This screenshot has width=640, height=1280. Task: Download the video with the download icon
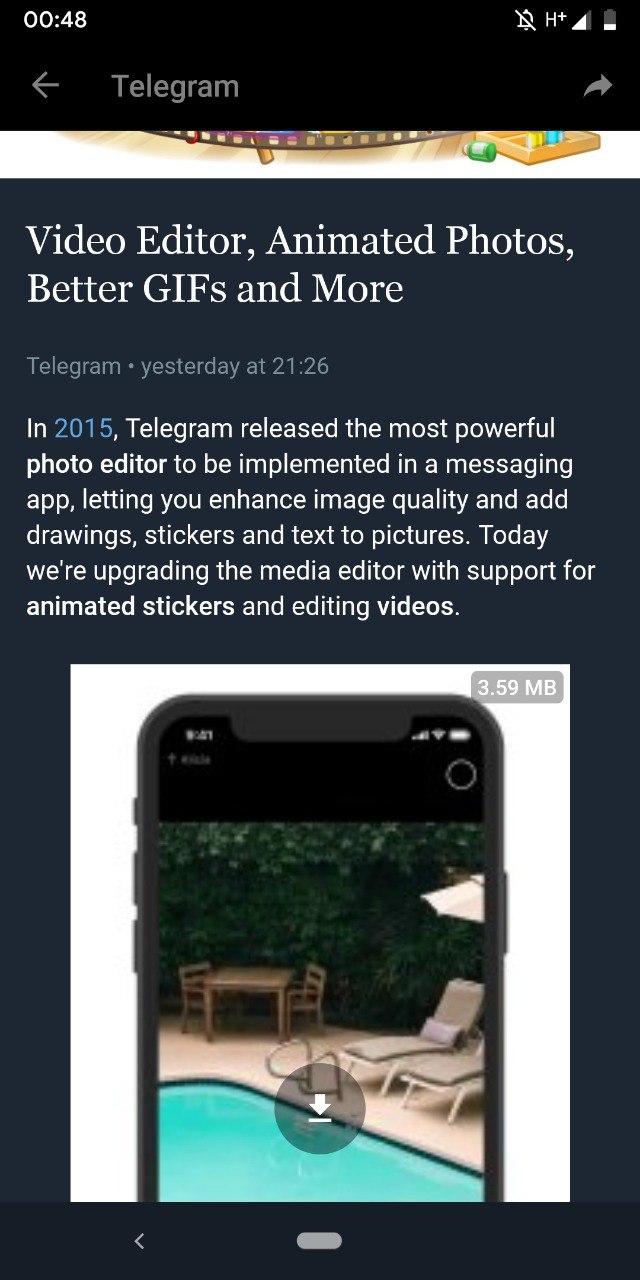point(320,1108)
